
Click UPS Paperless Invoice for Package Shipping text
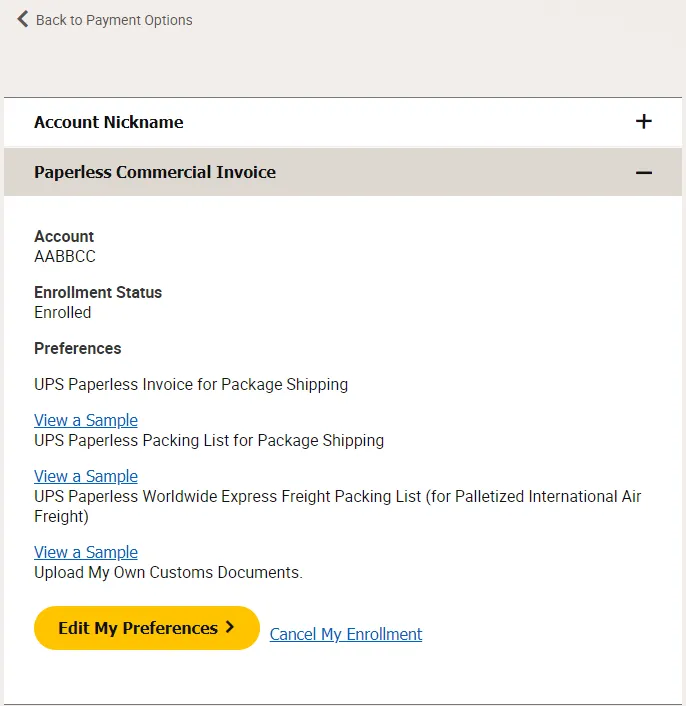pyautogui.click(x=191, y=384)
